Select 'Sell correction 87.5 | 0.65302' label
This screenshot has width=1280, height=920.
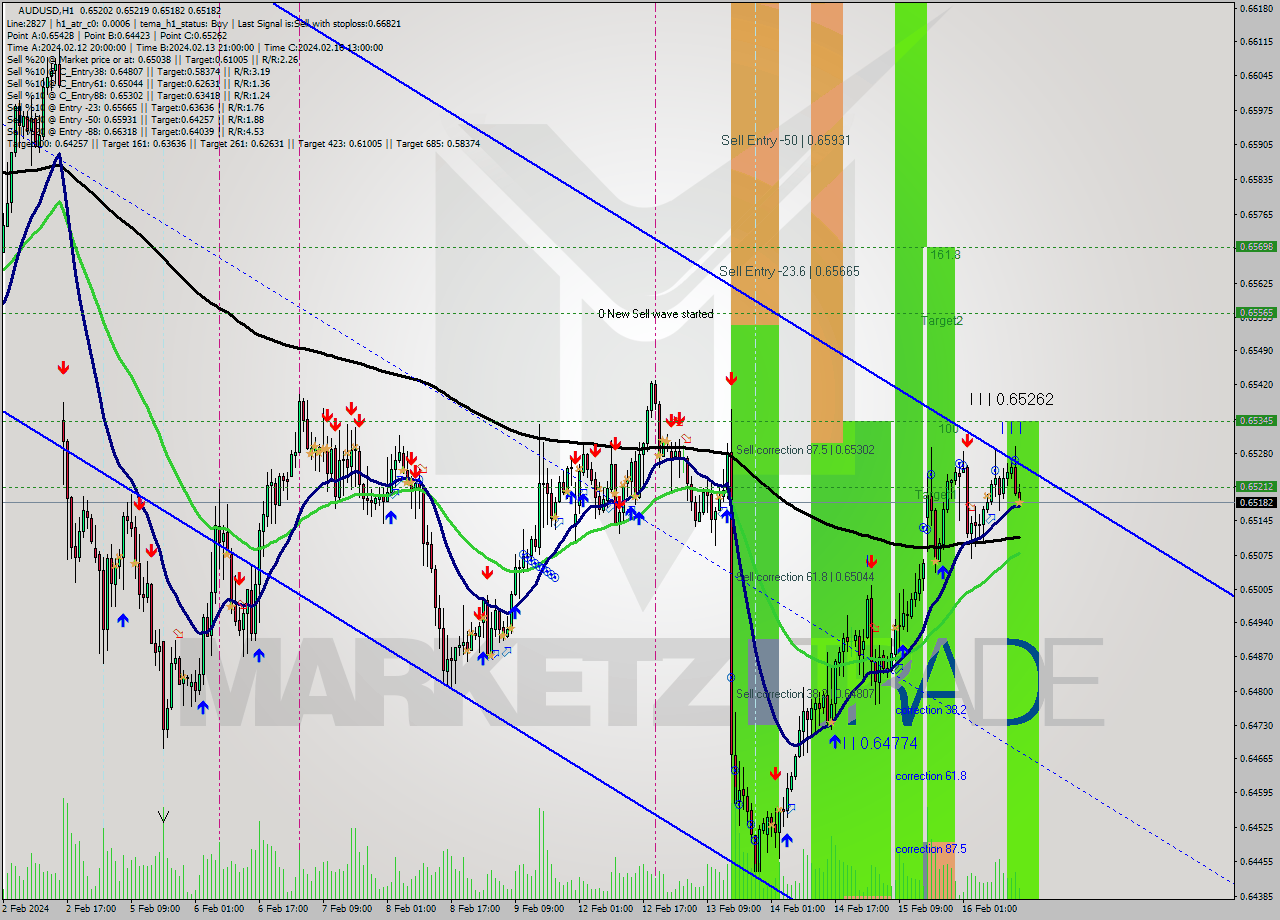click(x=805, y=450)
